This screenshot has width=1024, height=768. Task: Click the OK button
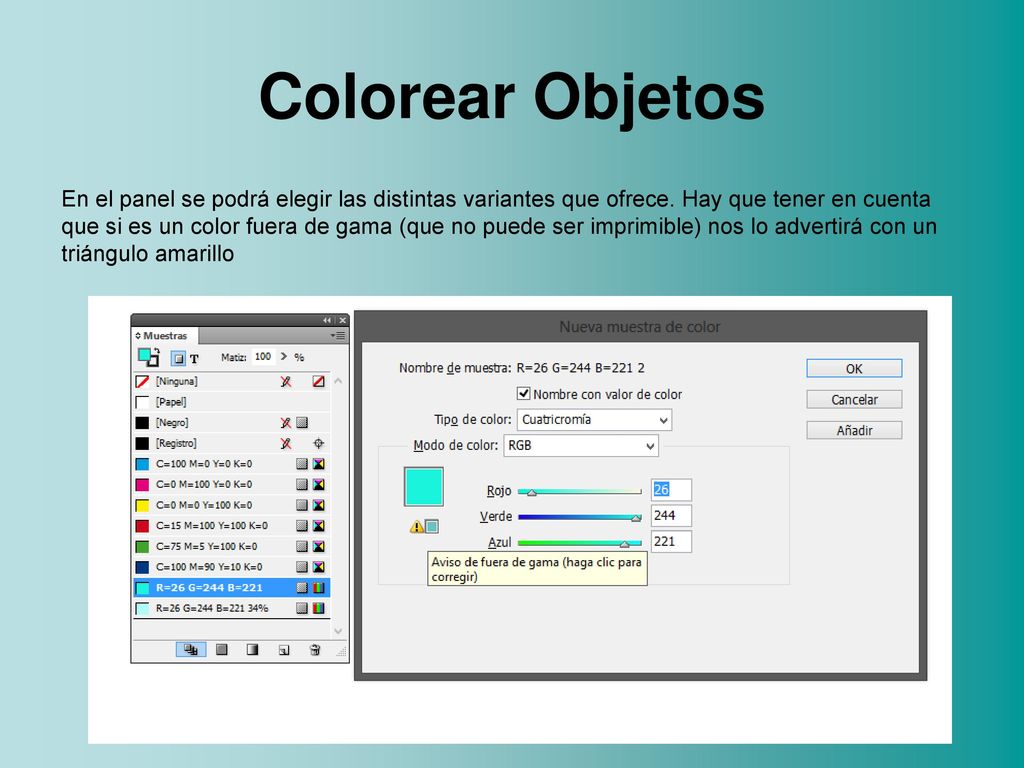coord(854,368)
